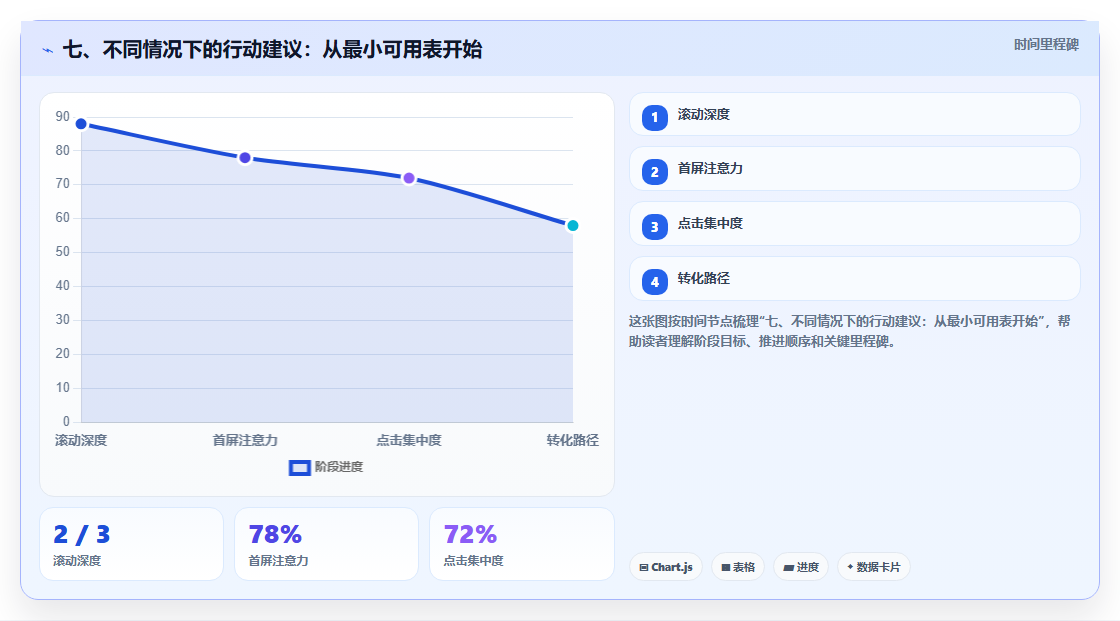Click the 进度 tag
This screenshot has width=1120, height=621.
coord(801,567)
